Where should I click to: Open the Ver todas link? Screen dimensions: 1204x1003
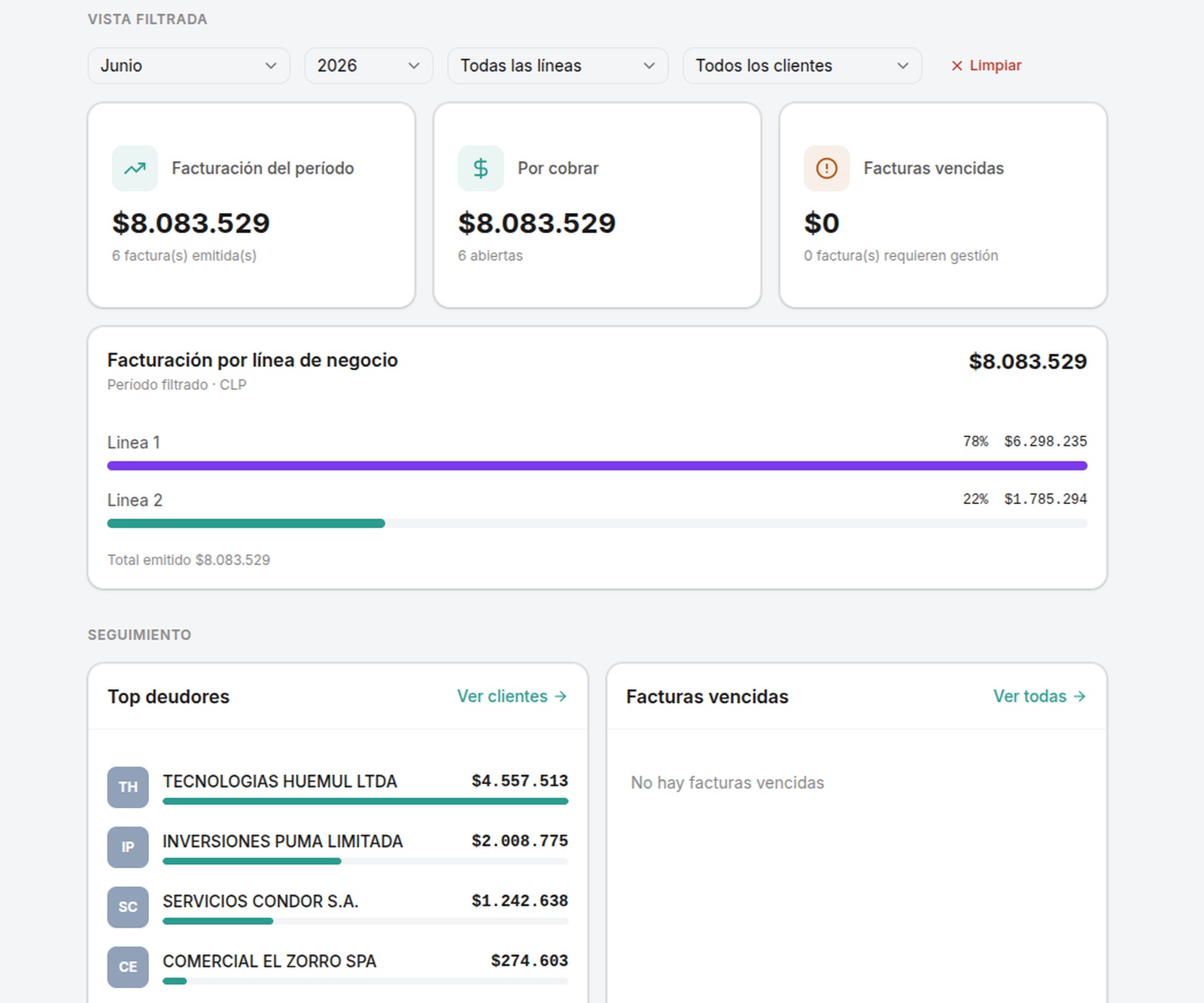point(1039,696)
